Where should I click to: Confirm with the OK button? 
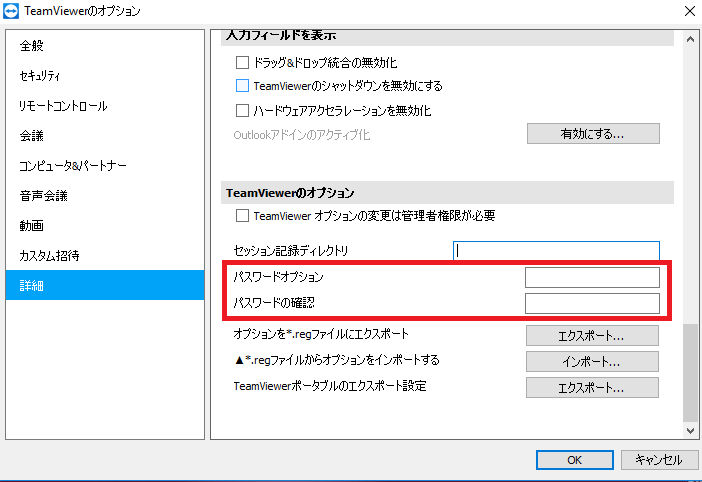click(x=574, y=460)
